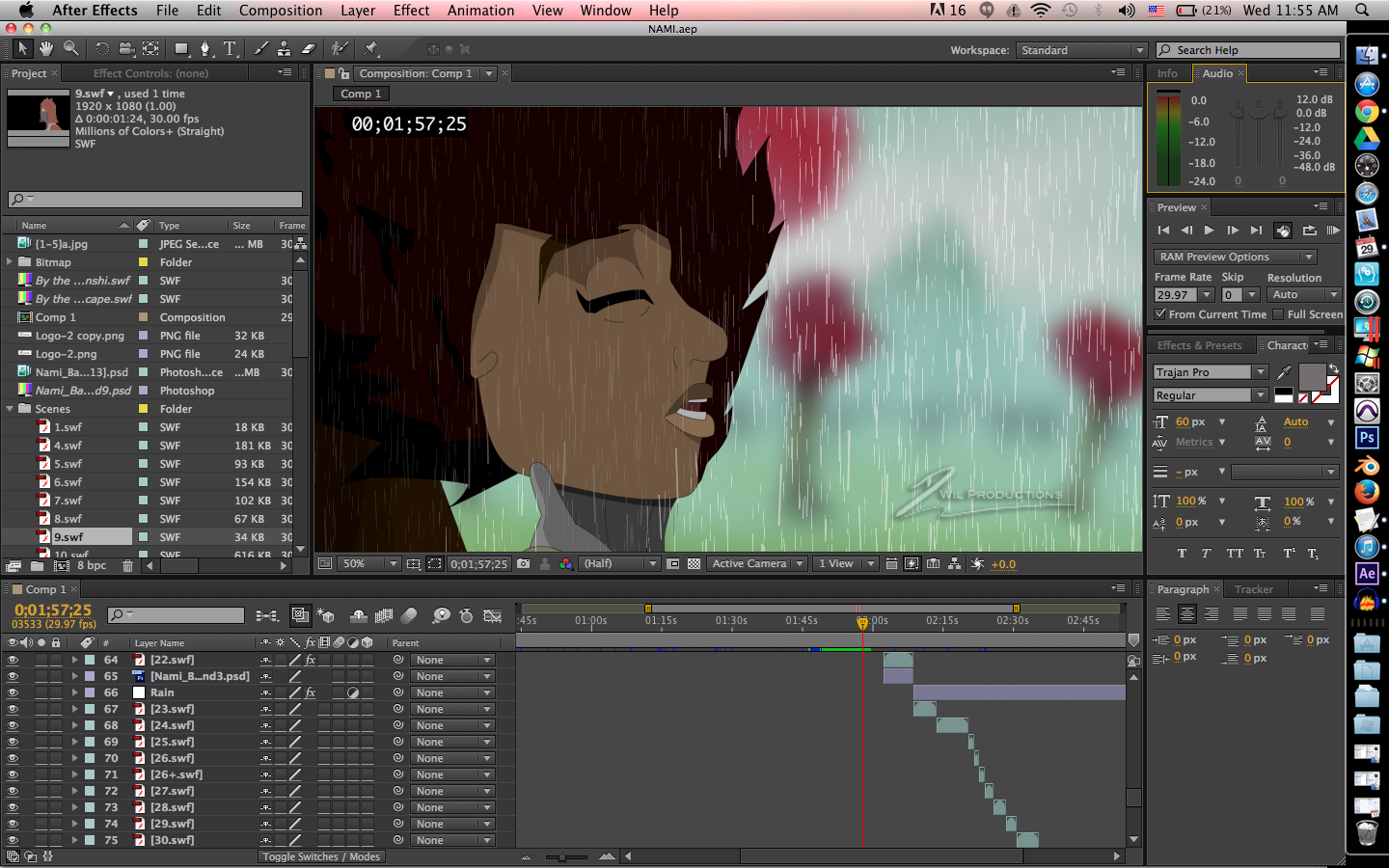Collapse the Scenes folder

point(10,409)
